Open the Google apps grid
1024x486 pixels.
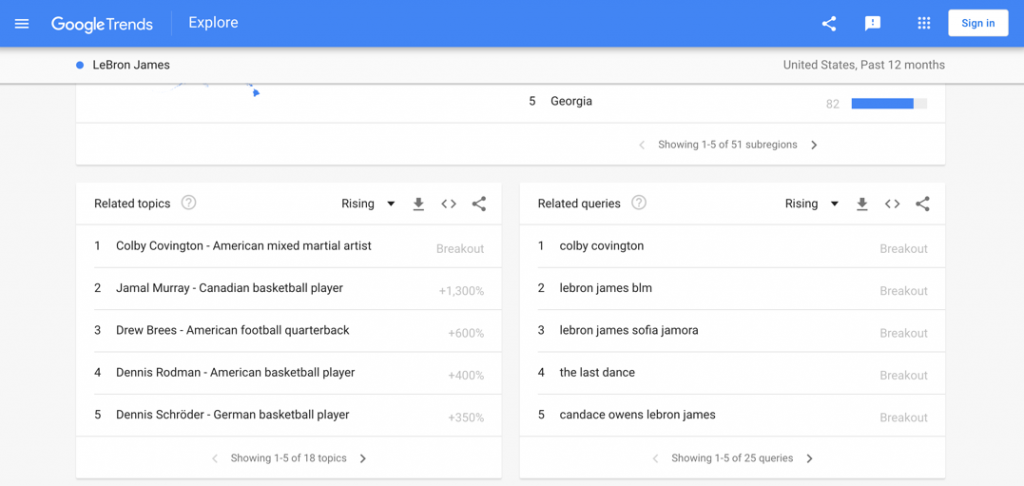point(923,24)
